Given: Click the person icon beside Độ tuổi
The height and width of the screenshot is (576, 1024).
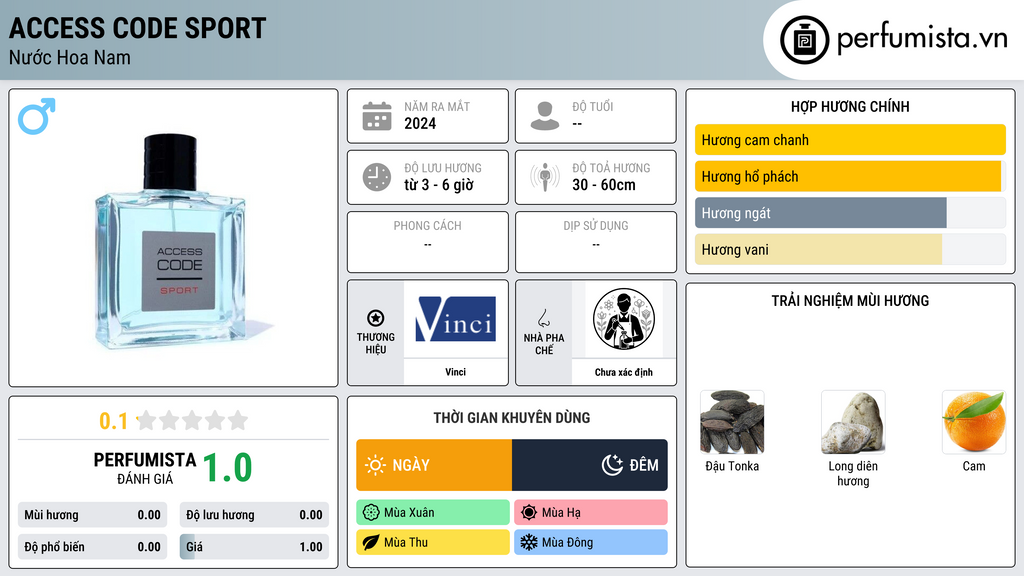Looking at the screenshot, I should pos(545,116).
